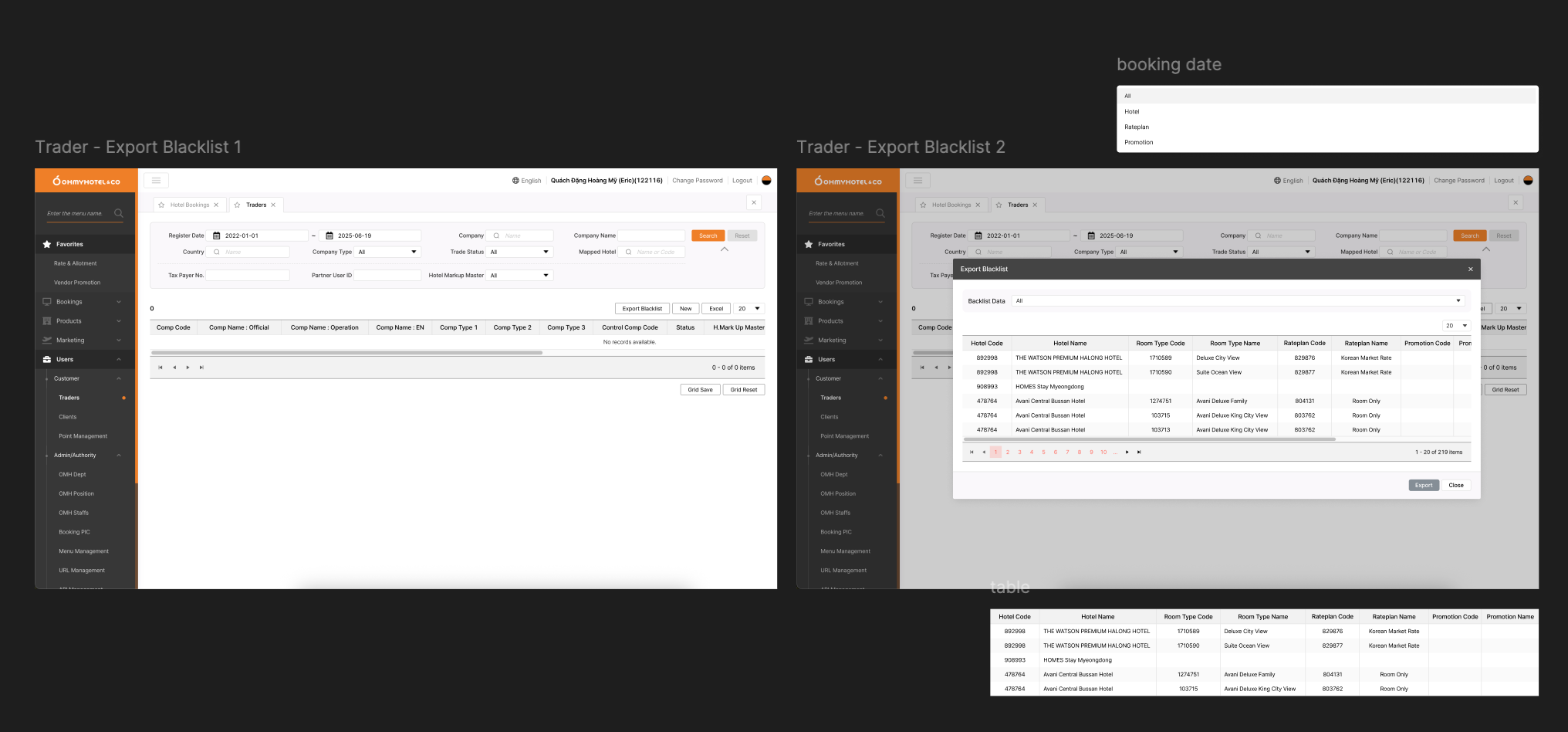Open Clients in Blacklist 1 sidebar

click(x=68, y=417)
